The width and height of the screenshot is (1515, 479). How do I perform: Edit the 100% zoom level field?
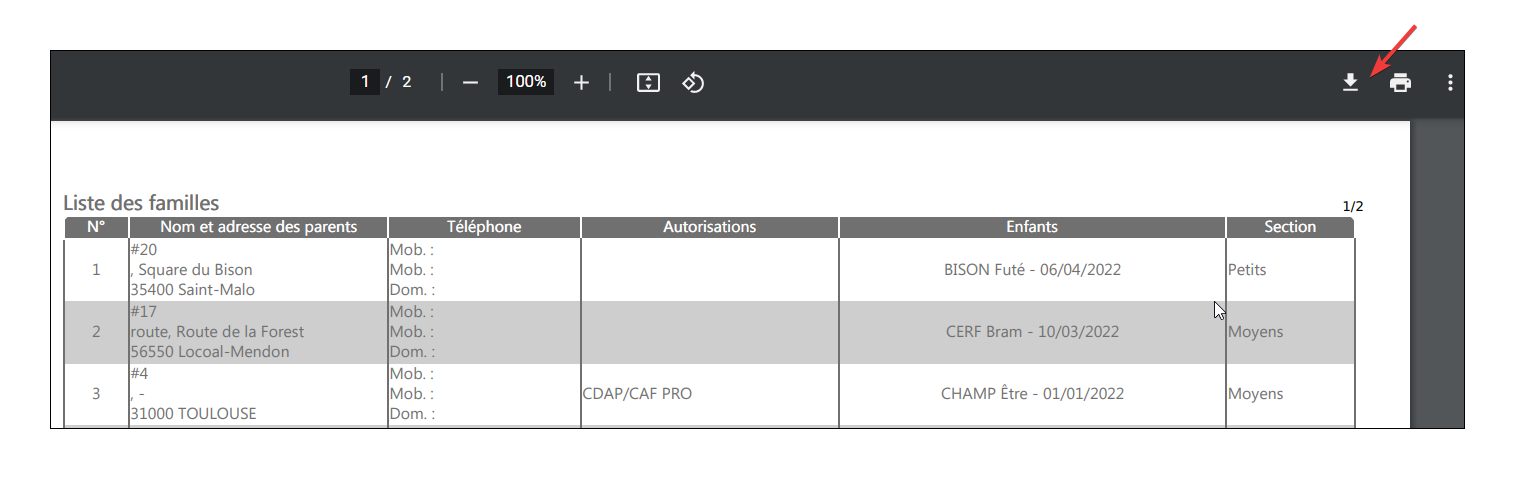[x=526, y=82]
